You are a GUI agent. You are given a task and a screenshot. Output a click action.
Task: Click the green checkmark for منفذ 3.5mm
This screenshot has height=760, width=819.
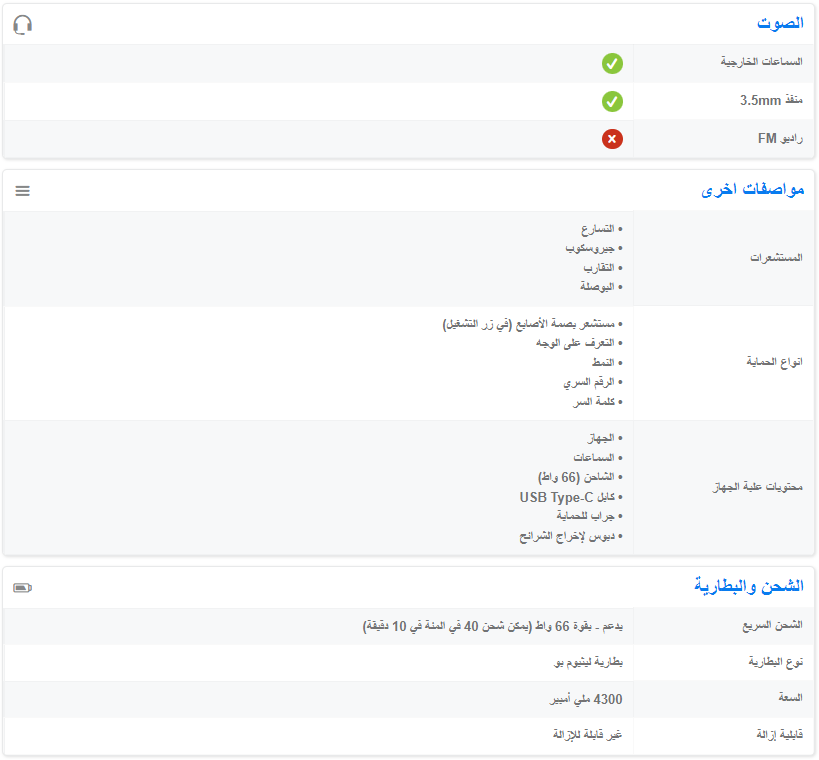pyautogui.click(x=612, y=101)
